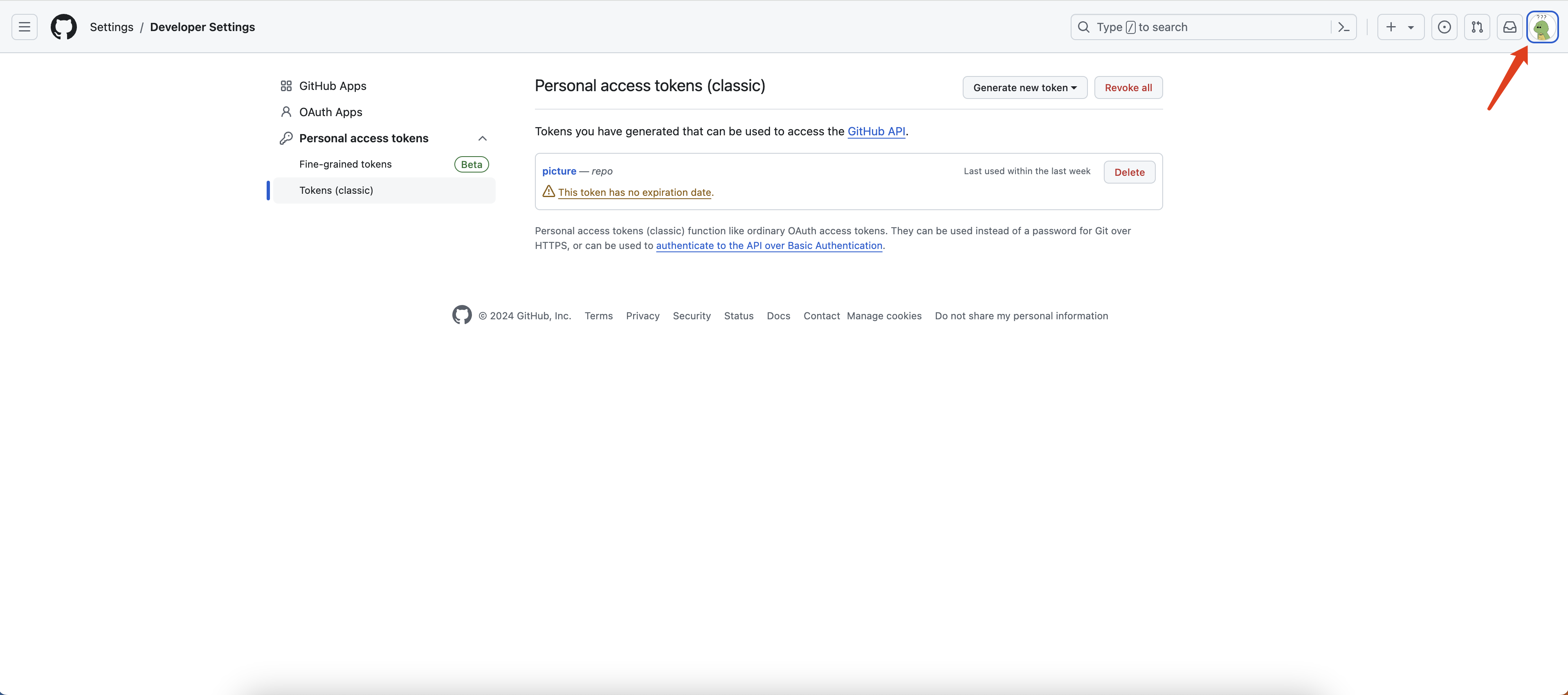Screen dimensions: 1568x695
Task: Click the Revoke all button
Action: coord(1128,87)
